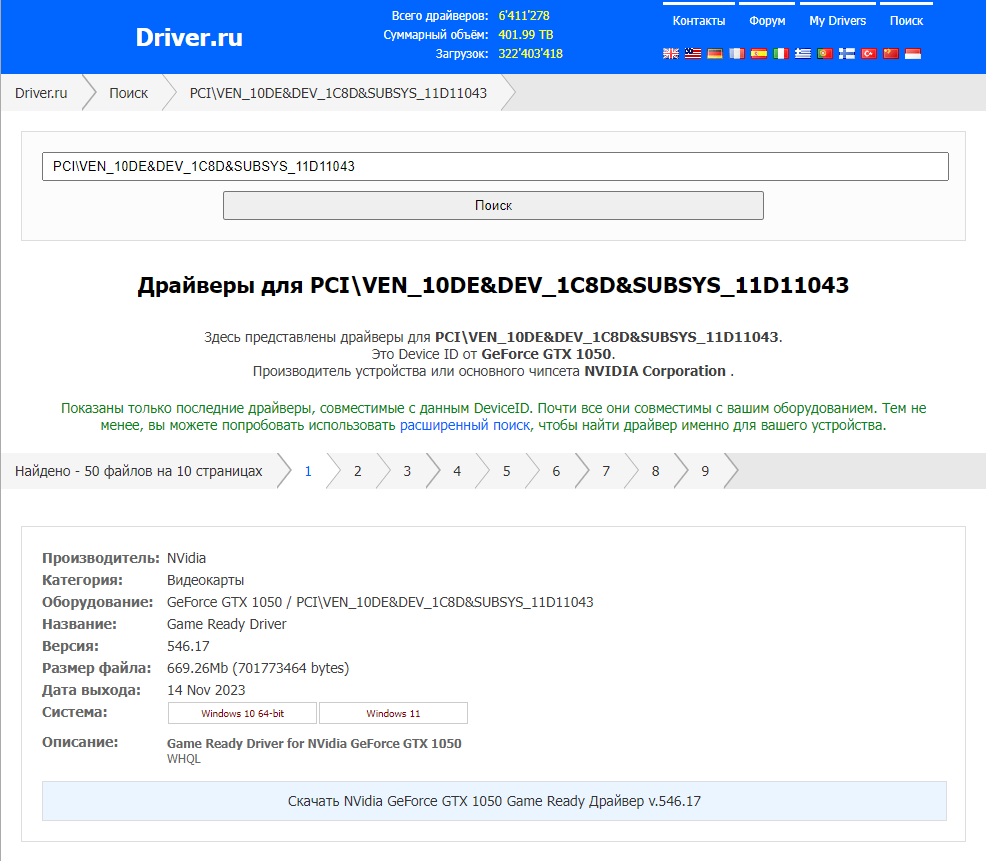Viewport: 986px width, 861px height.
Task: Go to My Drivers section
Action: click(838, 21)
